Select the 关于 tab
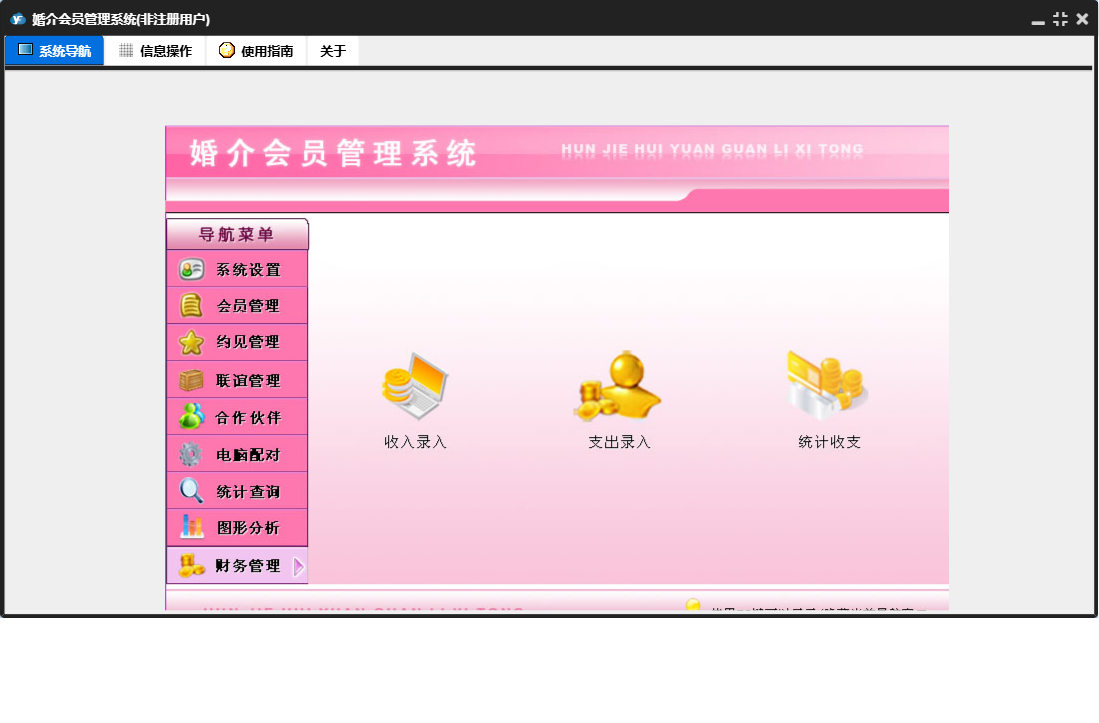The image size is (1099, 723). [x=333, y=51]
